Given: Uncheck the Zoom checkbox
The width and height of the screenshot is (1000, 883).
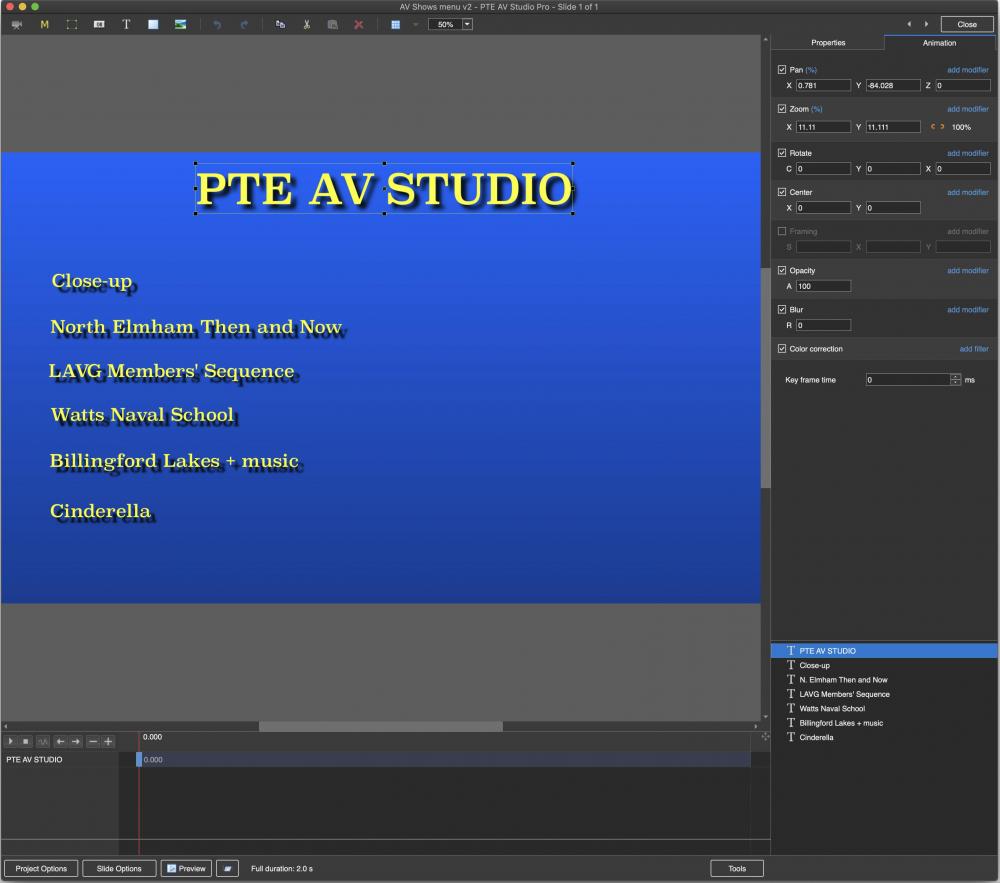Looking at the screenshot, I should point(782,109).
